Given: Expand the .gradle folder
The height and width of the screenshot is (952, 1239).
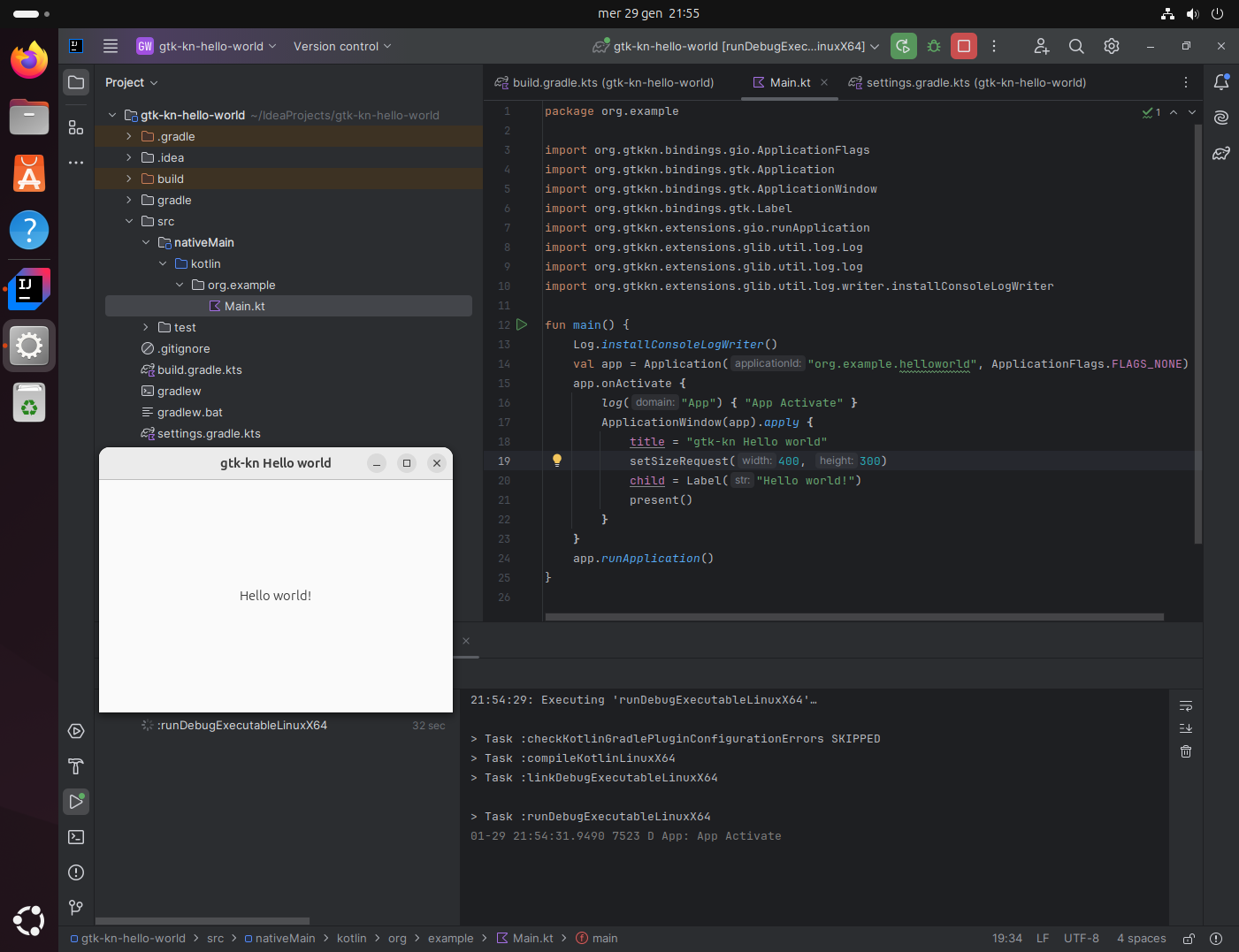Looking at the screenshot, I should click(129, 136).
